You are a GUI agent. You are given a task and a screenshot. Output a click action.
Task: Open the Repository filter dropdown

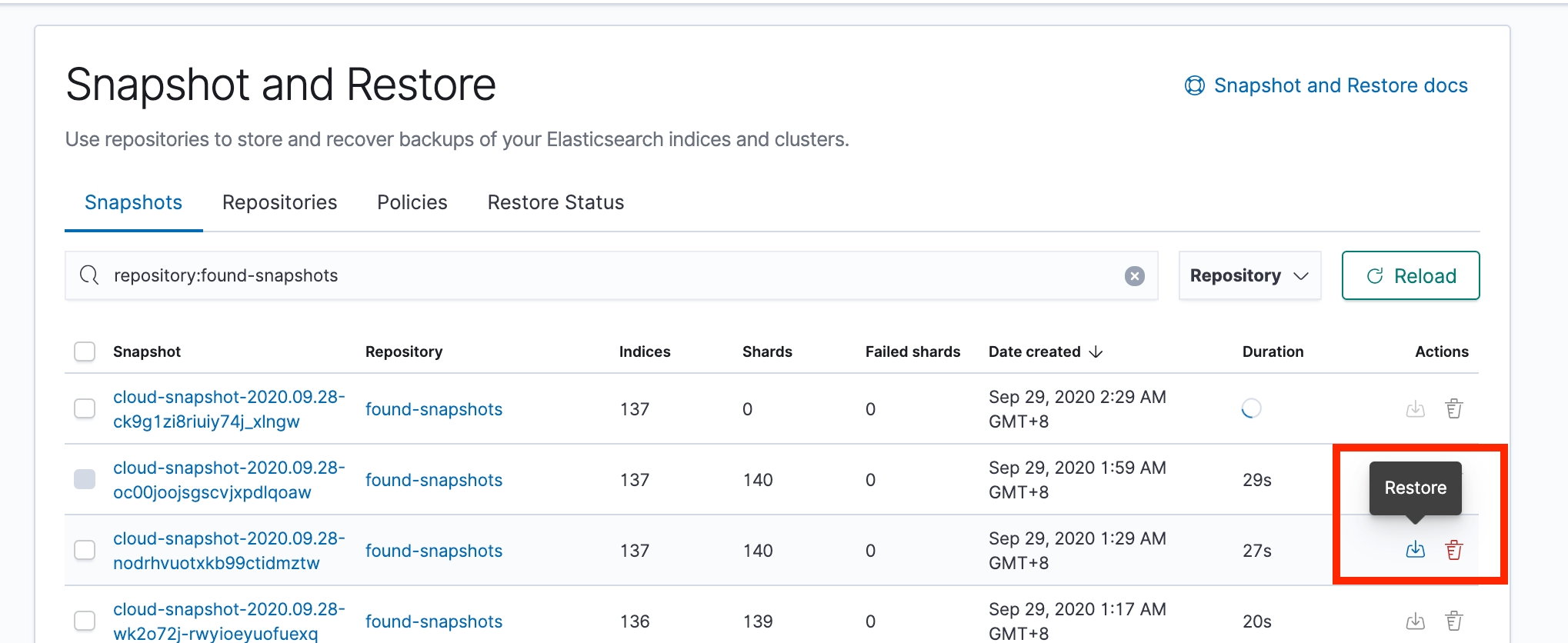[1249, 276]
